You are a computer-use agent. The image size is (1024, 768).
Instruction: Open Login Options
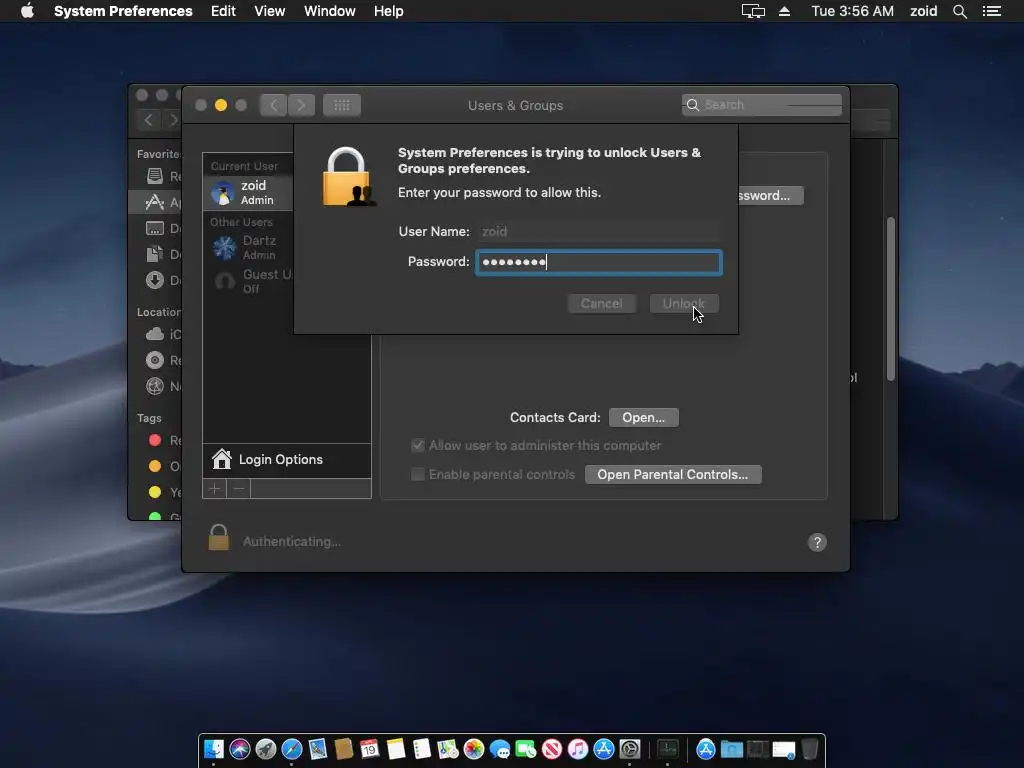287,460
